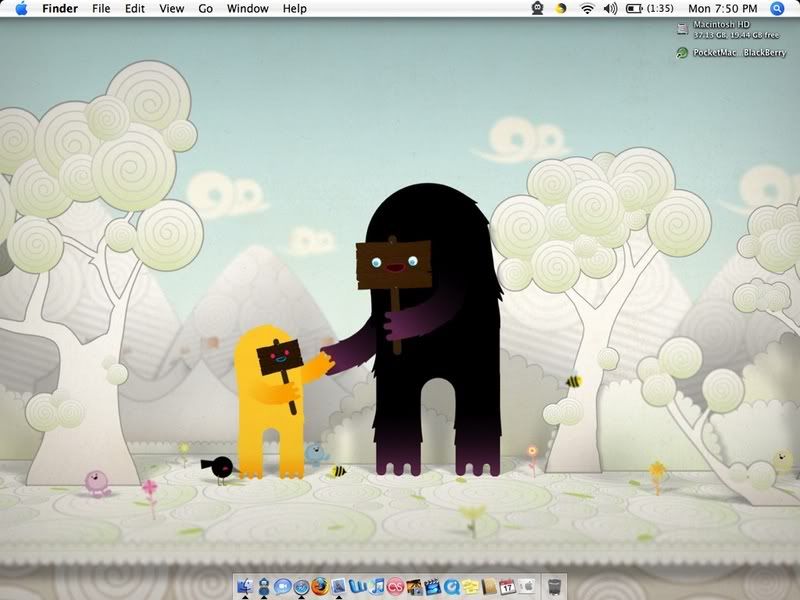Open Stickies from the dock

[469, 587]
